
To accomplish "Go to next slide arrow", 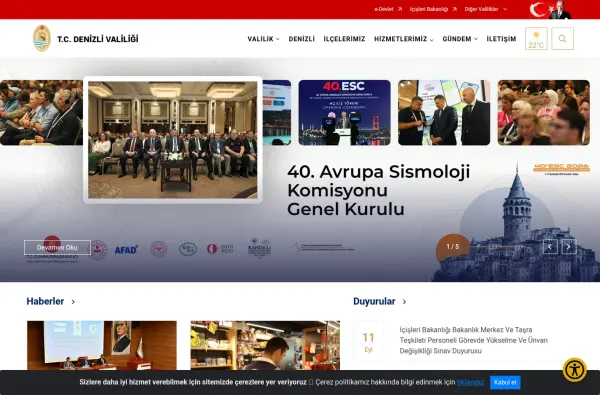I will coord(569,247).
